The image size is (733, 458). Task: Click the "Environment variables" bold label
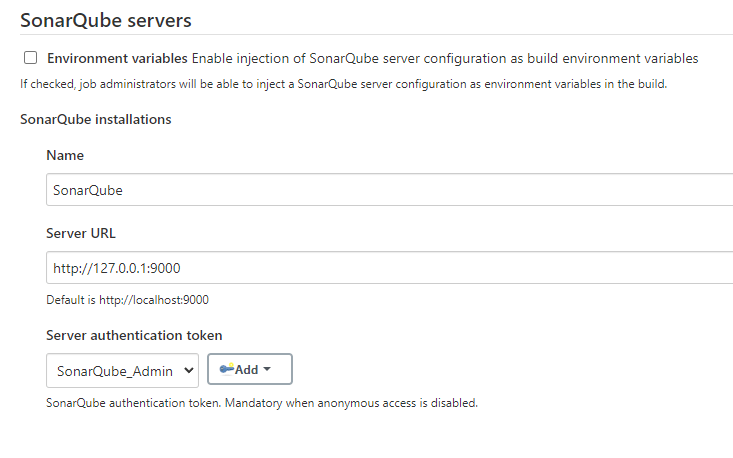coord(117,58)
